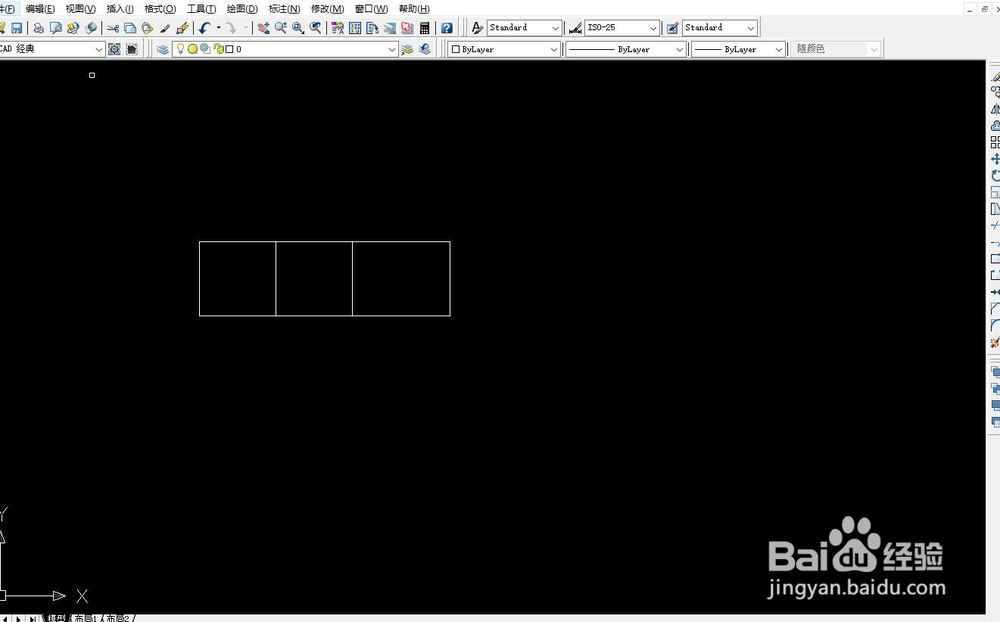Screen dimensions: 1000x622
Task: Click the Print (plot) icon
Action: [x=38, y=28]
